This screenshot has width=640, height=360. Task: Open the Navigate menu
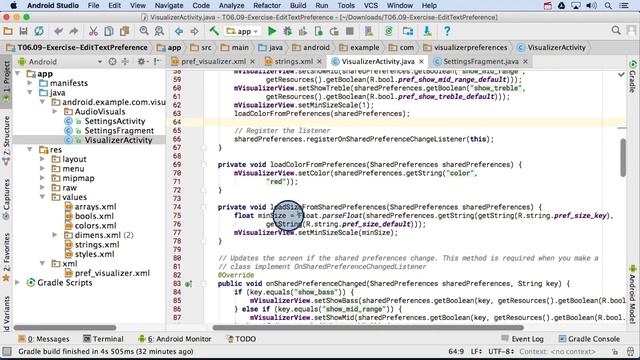click(169, 6)
